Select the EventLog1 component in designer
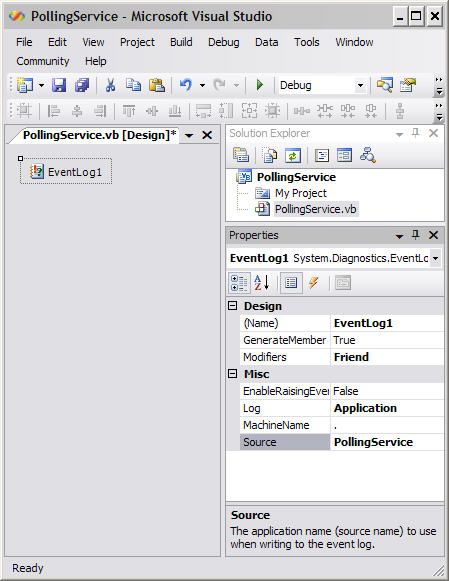The width and height of the screenshot is (449, 581). click(66, 172)
